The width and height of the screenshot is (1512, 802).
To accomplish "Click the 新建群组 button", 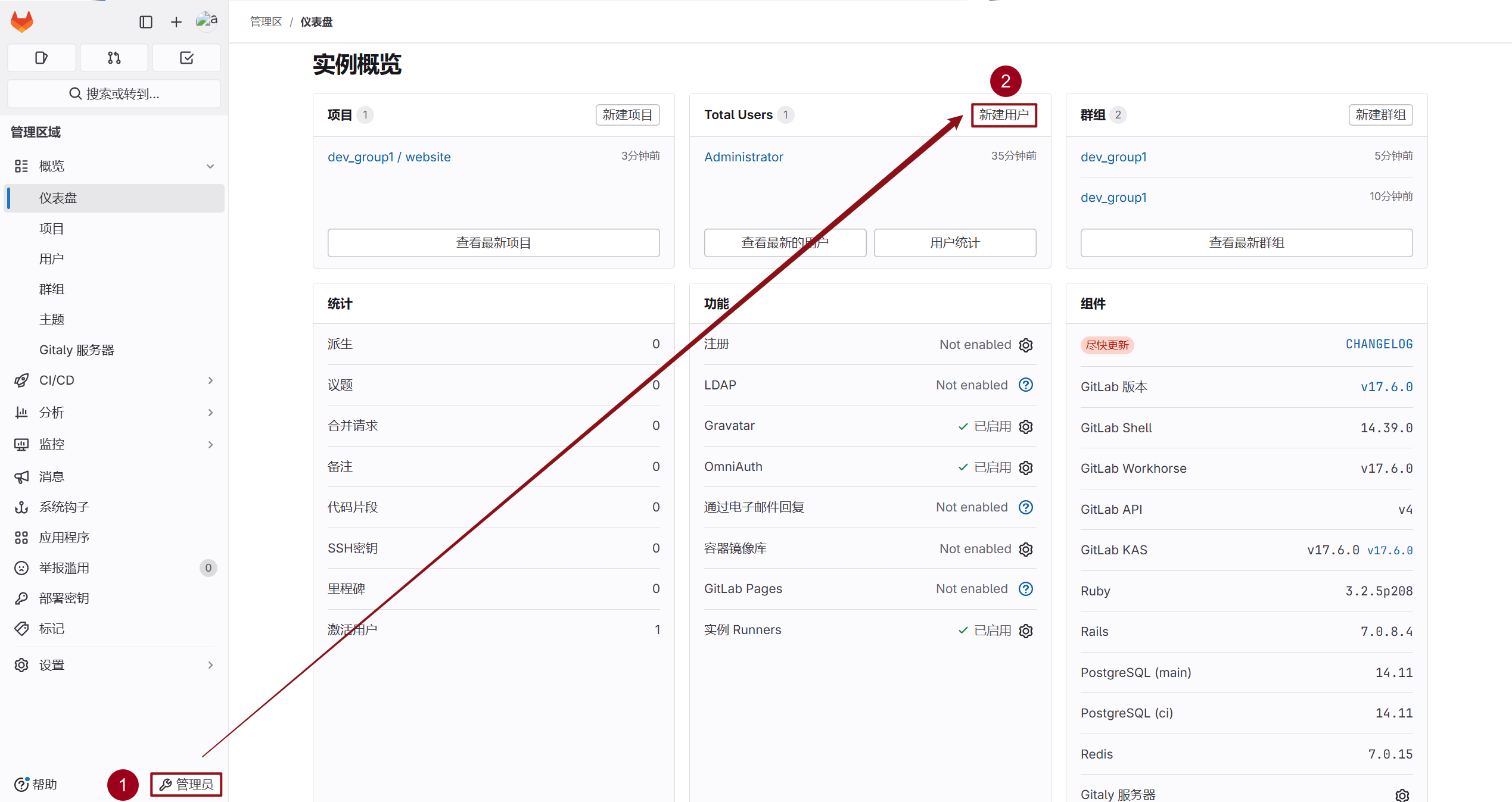I will (1380, 115).
